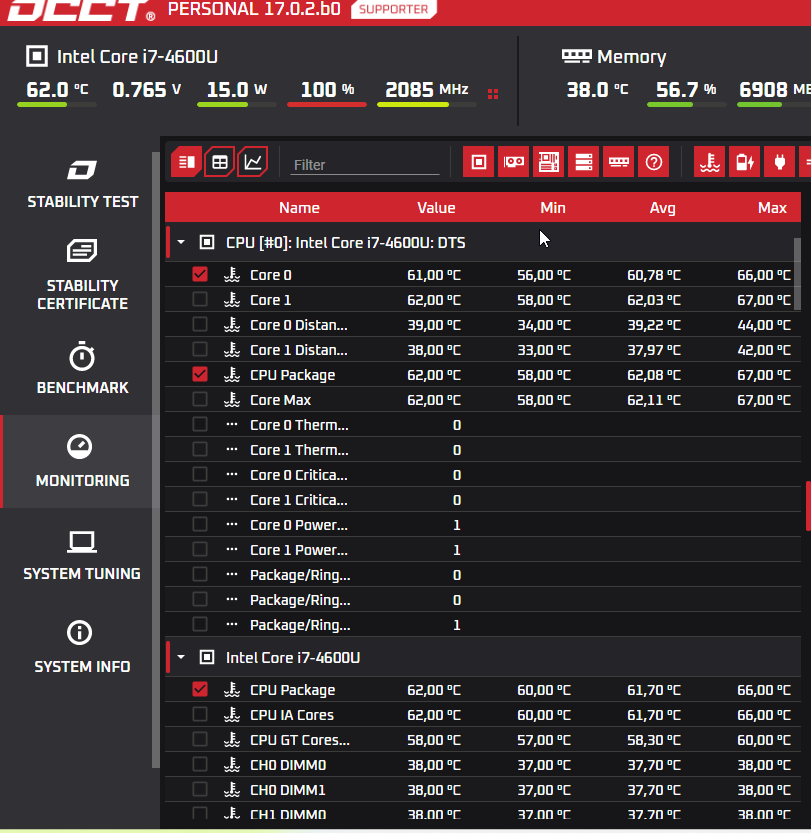Click the Memory module icon in header
The image size is (811, 833).
(577, 56)
